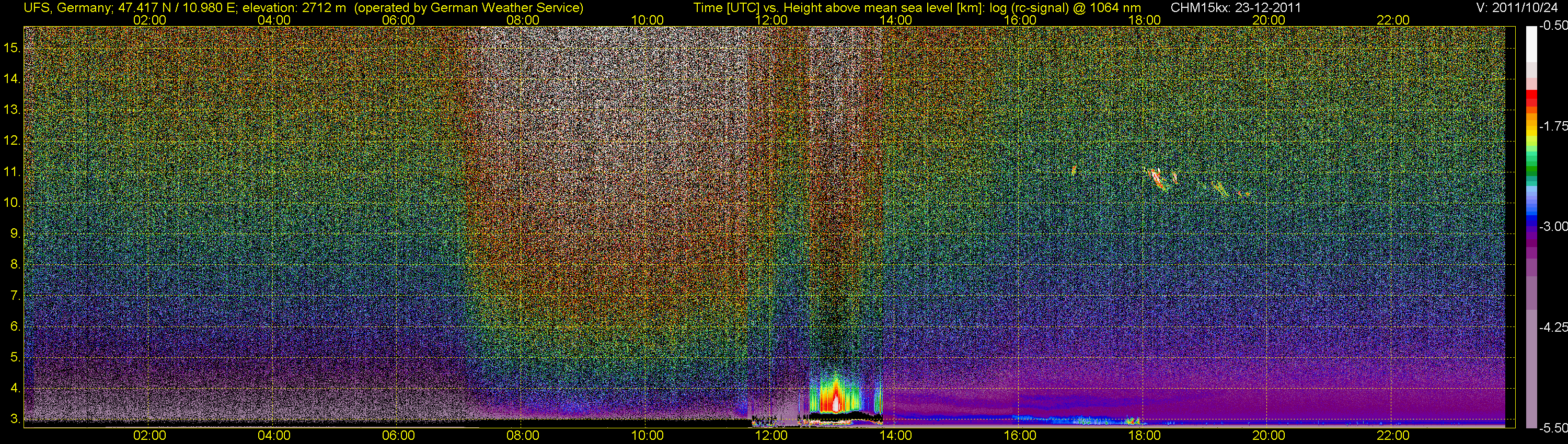Image resolution: width=1568 pixels, height=444 pixels.
Task: Click the 'CHM15kx: 23-12-2011' label
Action: pyautogui.click(x=1235, y=8)
